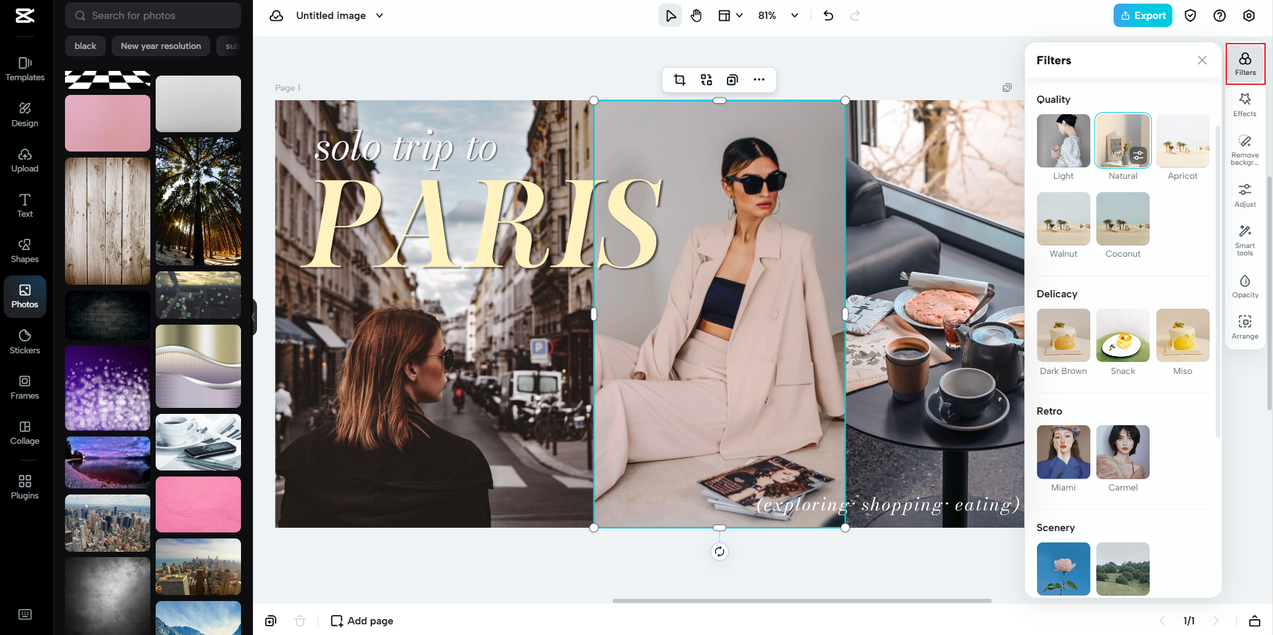Screen dimensions: 1273x635
Task: Duplicate Page 1 icon above canvas
Action: coord(1007,88)
